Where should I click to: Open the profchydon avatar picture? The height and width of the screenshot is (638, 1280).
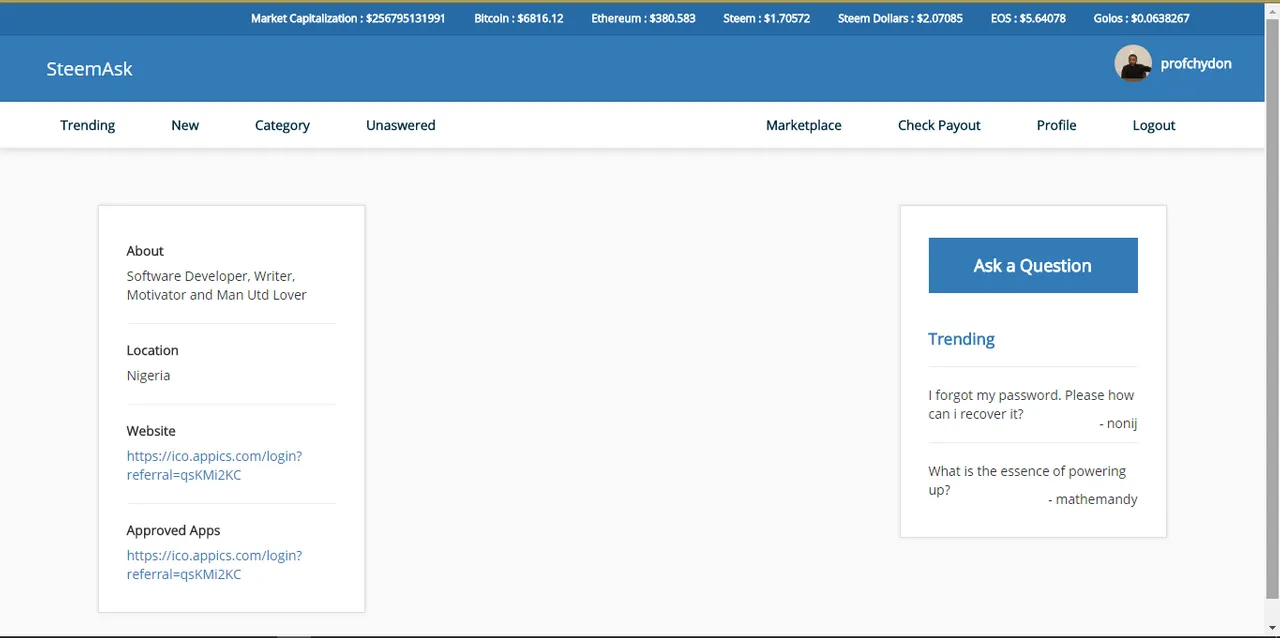(1133, 63)
